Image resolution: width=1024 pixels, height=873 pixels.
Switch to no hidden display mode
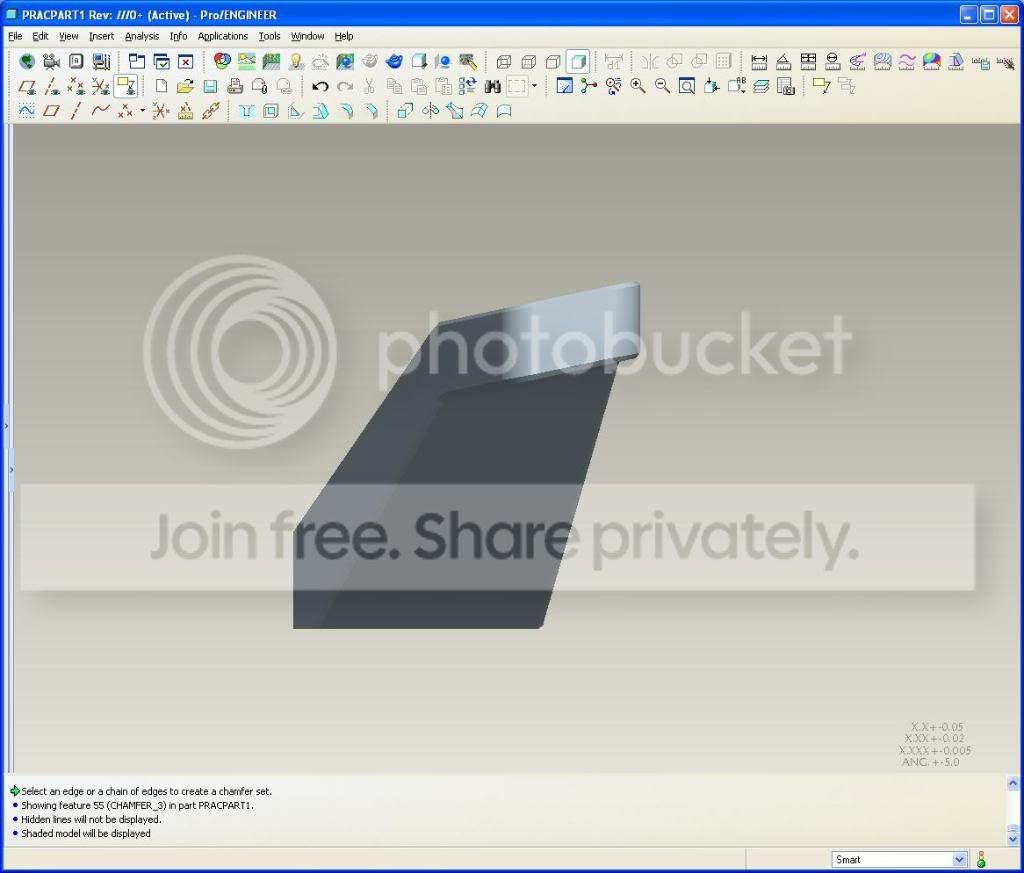[x=553, y=62]
